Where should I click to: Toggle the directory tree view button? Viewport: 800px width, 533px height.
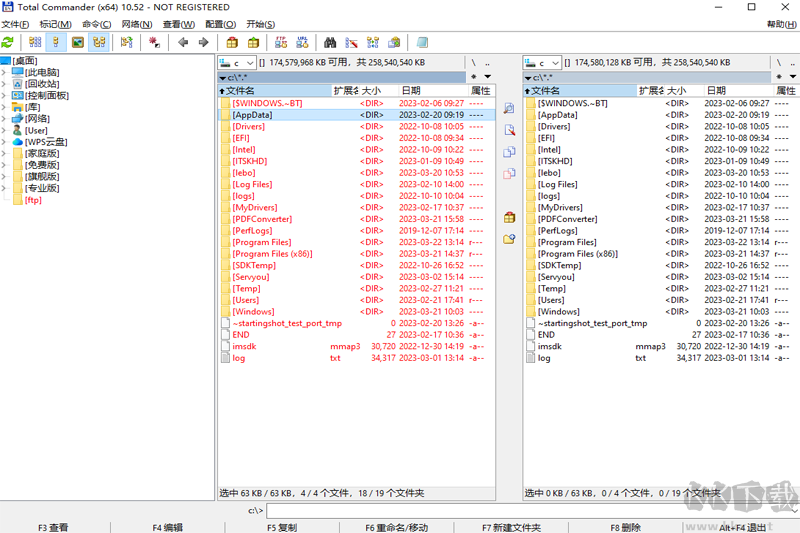click(98, 42)
